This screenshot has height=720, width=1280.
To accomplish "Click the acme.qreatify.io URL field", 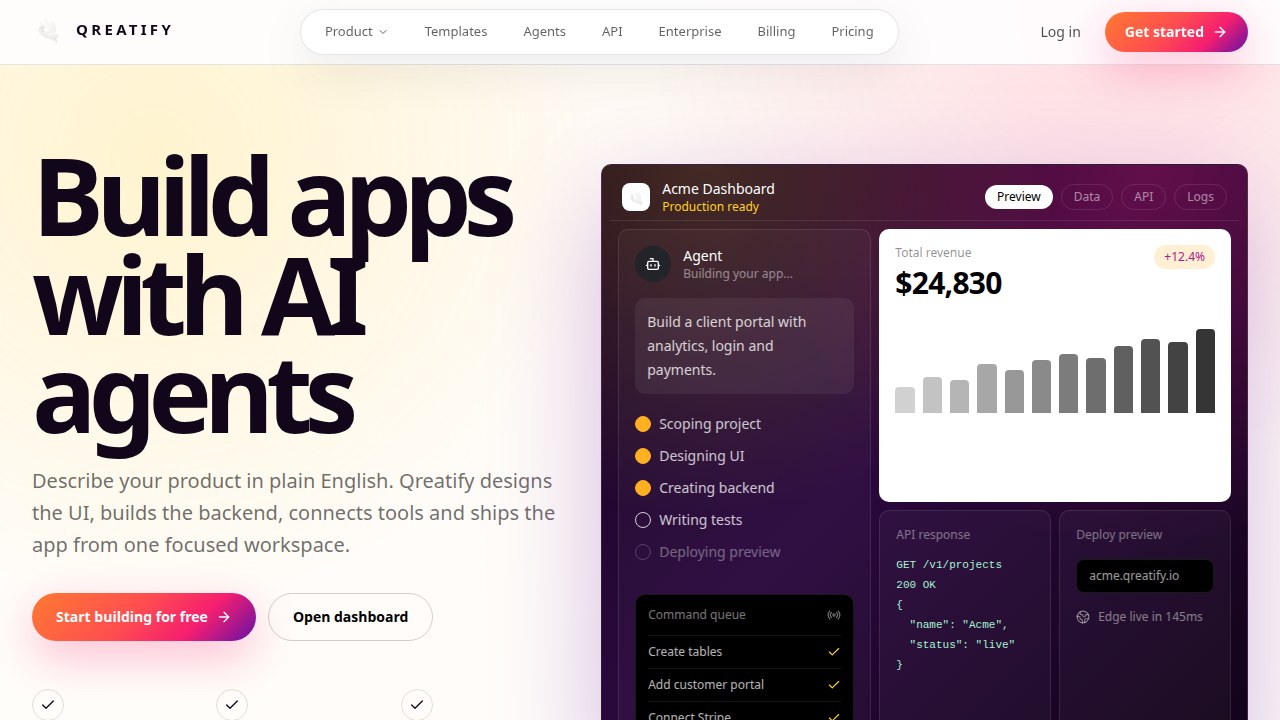I will coord(1144,576).
